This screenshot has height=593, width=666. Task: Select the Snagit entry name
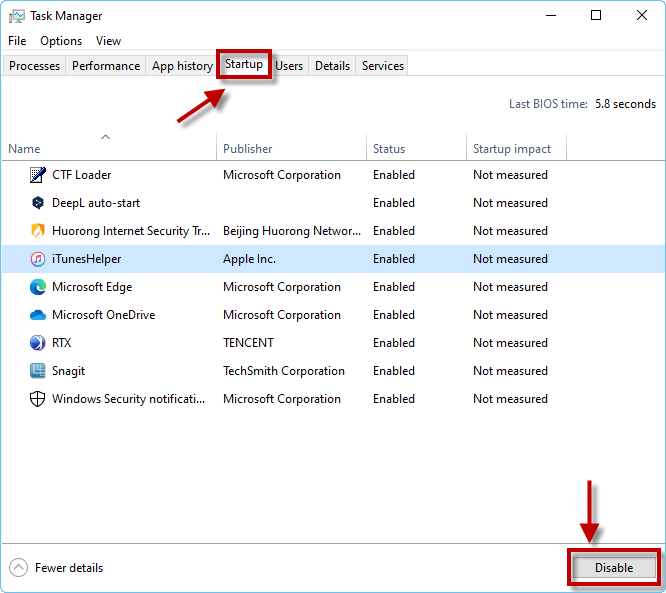click(68, 371)
